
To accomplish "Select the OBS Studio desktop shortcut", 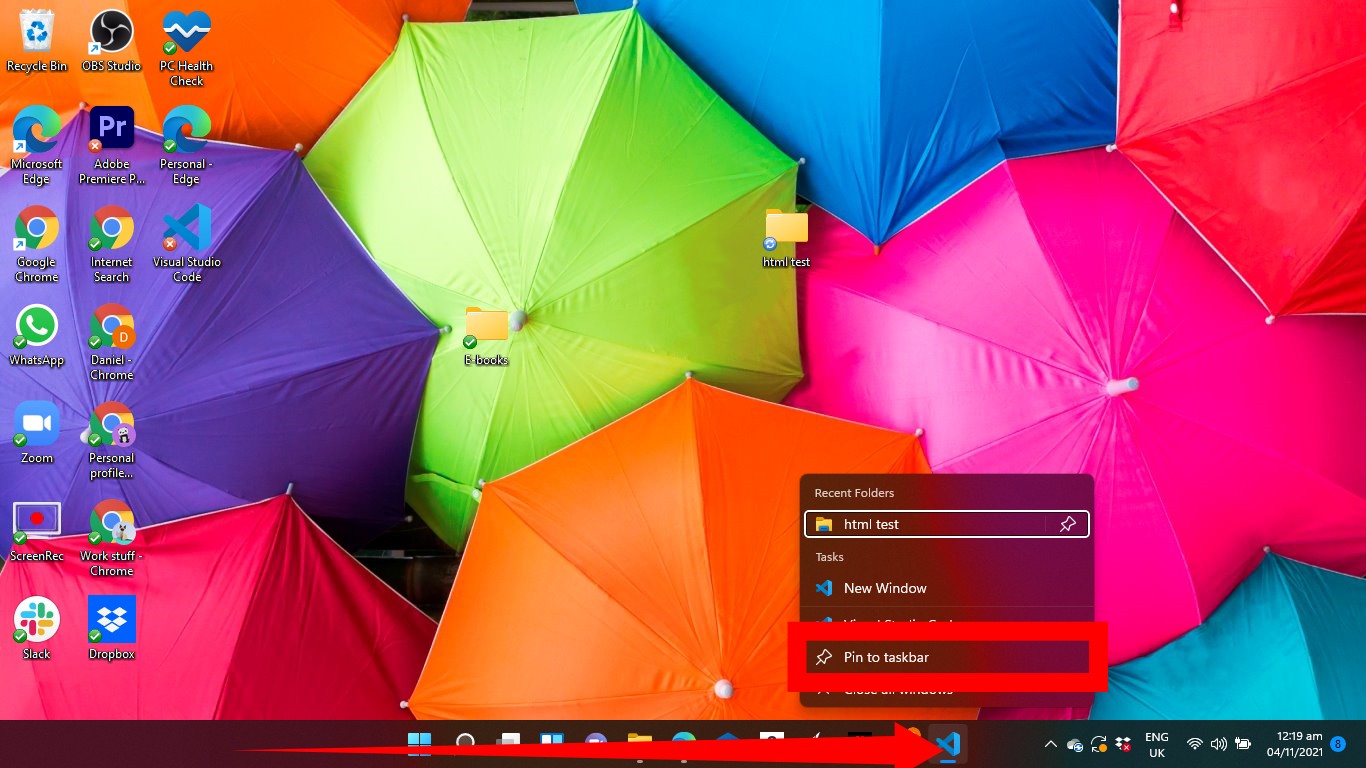I will (111, 41).
